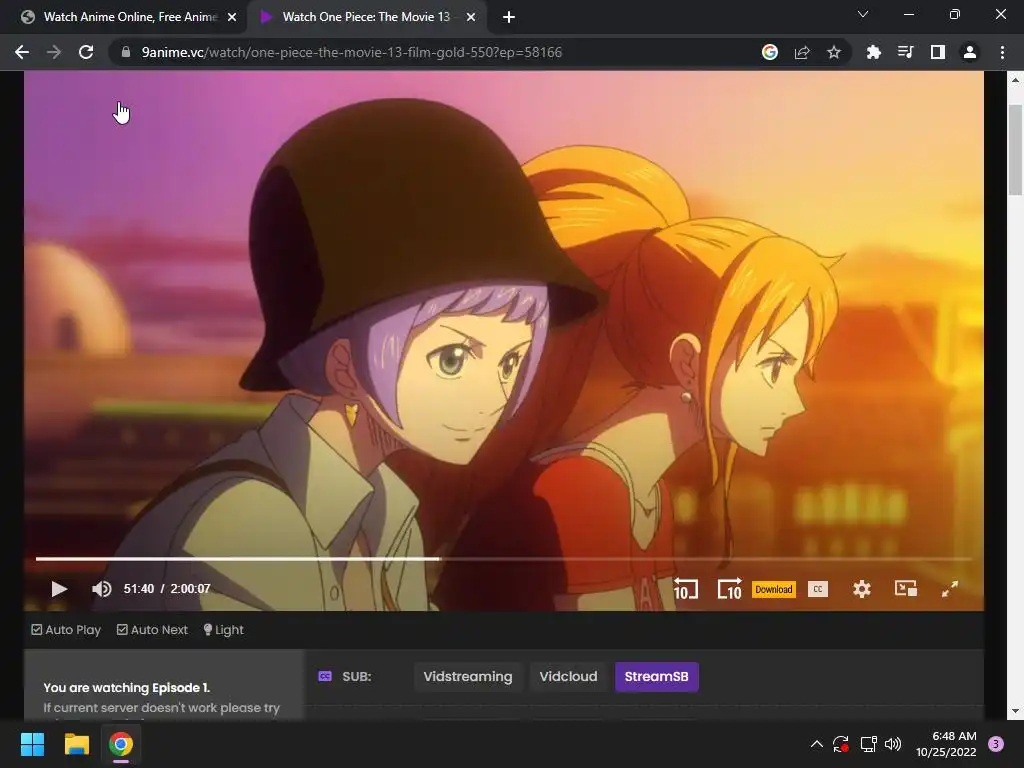Toggle Auto Next checkbox
This screenshot has width=1024, height=768.
pos(152,630)
